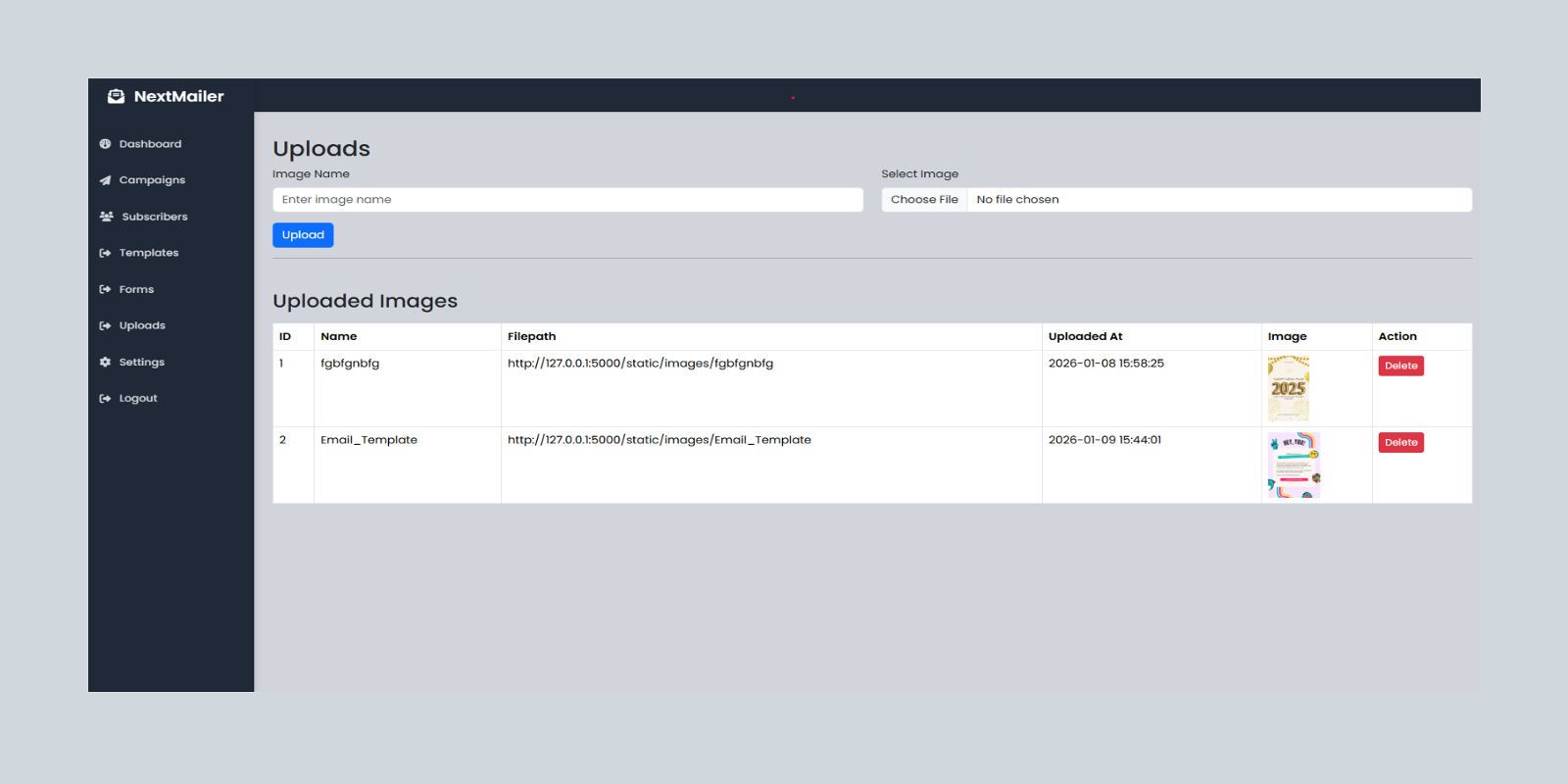This screenshot has width=1568, height=784.
Task: Click the Action column header
Action: (x=1397, y=336)
